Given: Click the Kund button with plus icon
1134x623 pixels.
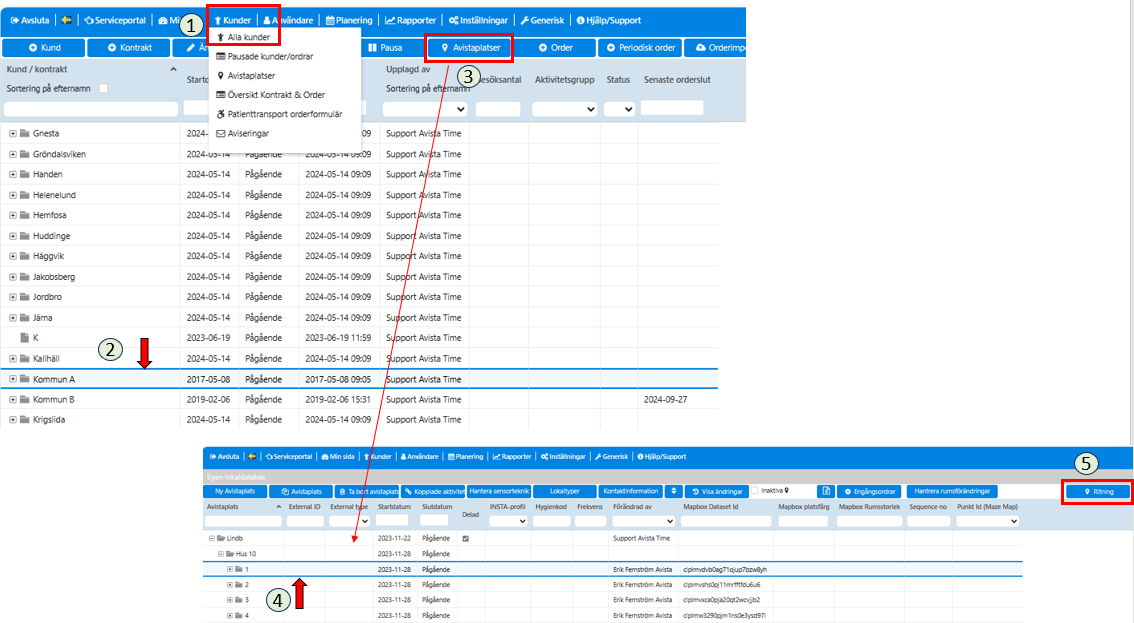Looking at the screenshot, I should coord(44,48).
